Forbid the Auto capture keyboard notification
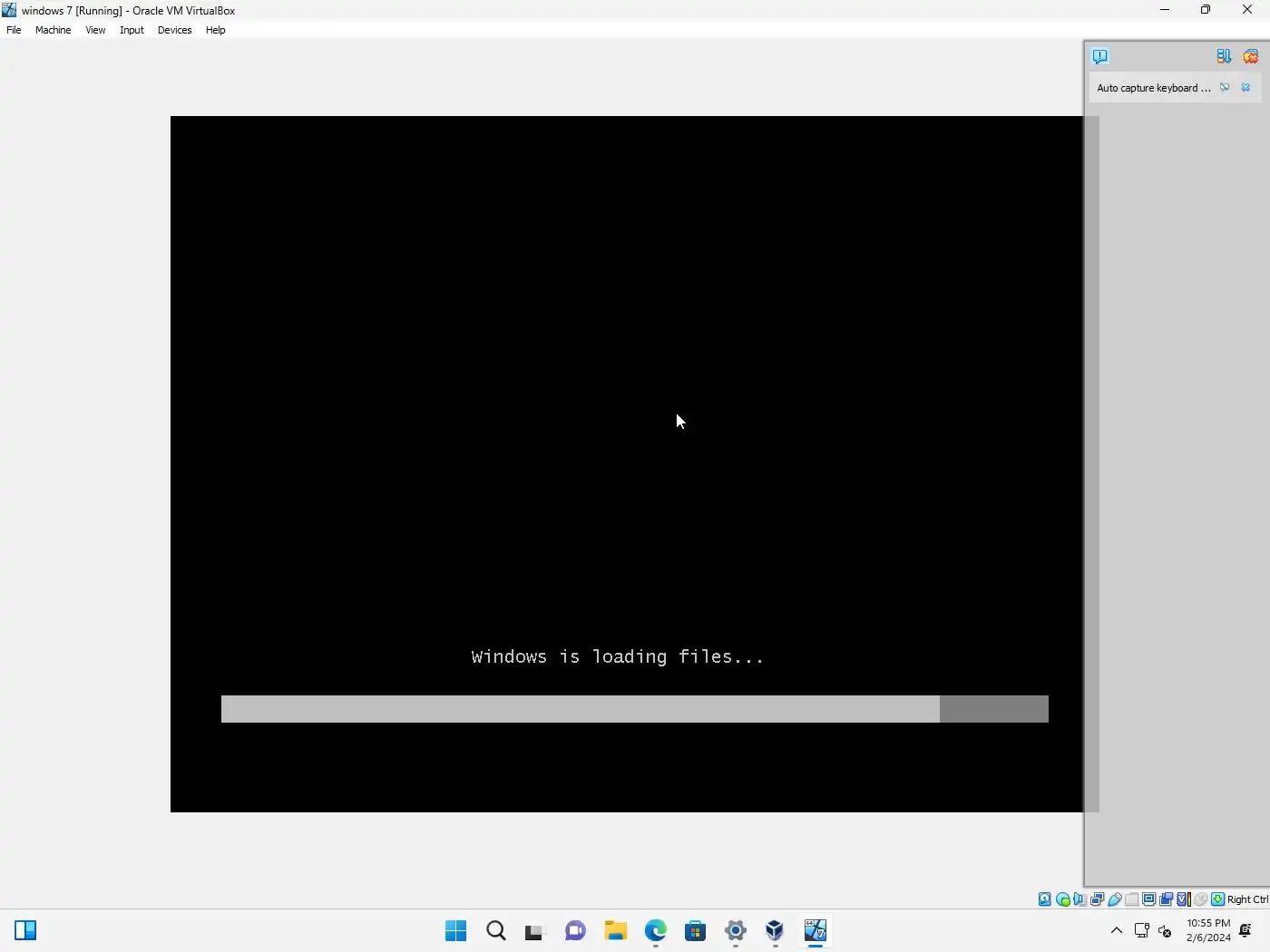This screenshot has width=1270, height=952. (1225, 88)
